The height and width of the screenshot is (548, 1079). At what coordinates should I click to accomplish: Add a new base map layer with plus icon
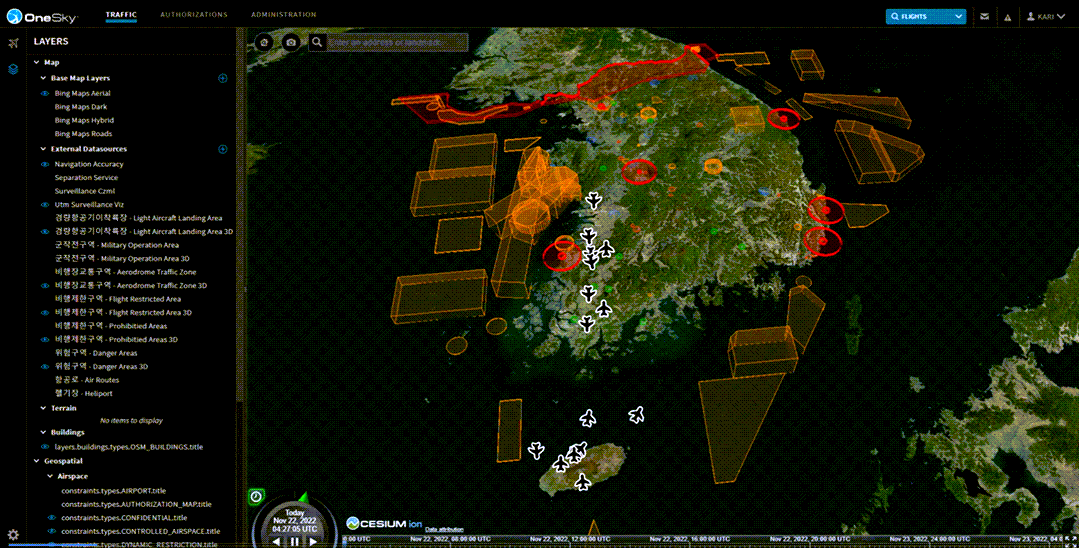(x=222, y=78)
